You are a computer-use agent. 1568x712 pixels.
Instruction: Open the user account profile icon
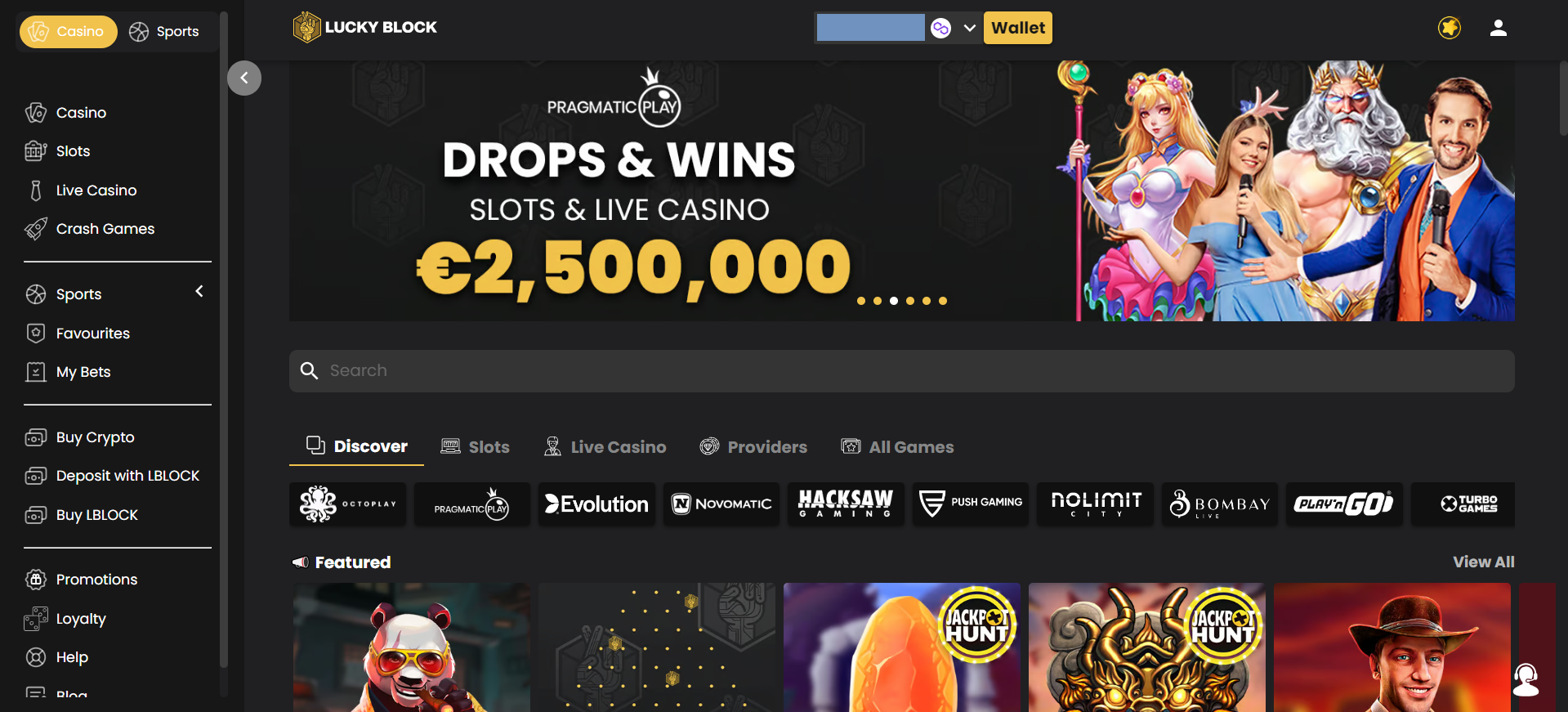(x=1498, y=28)
